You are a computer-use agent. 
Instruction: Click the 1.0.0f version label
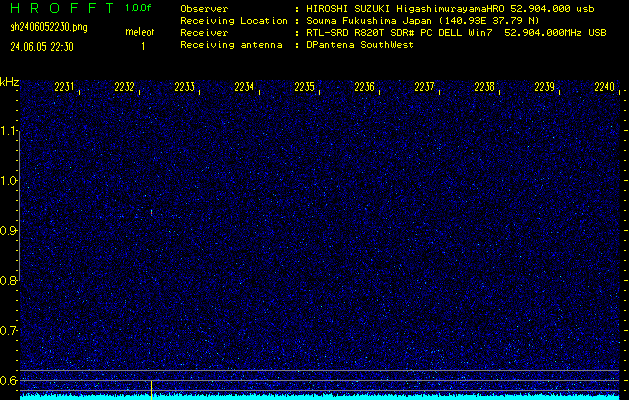click(139, 8)
